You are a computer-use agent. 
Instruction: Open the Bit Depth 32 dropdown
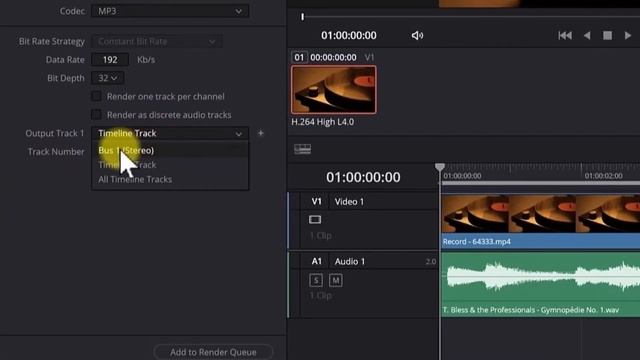tap(107, 78)
